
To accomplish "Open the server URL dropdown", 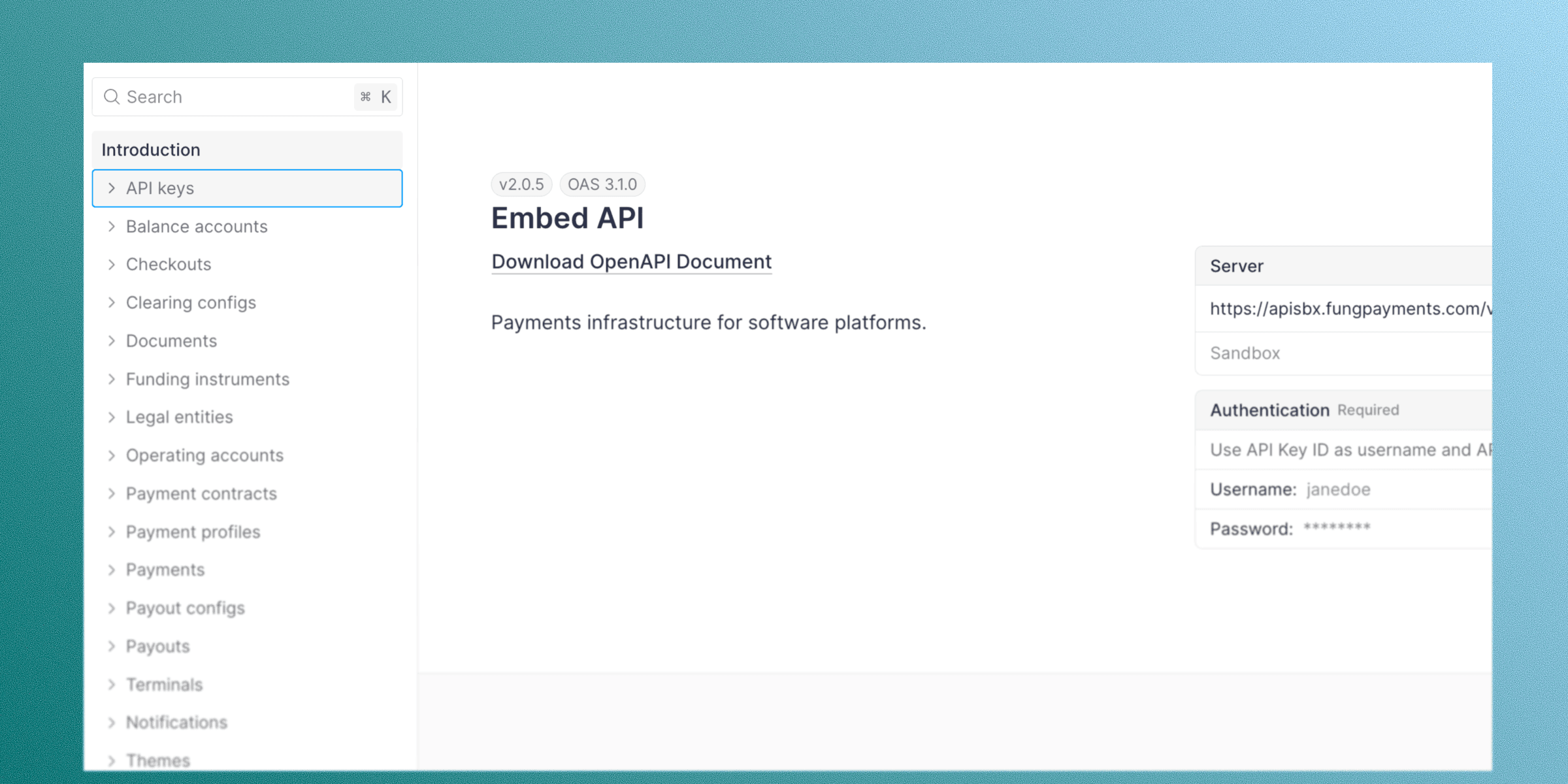I will coord(1346,308).
